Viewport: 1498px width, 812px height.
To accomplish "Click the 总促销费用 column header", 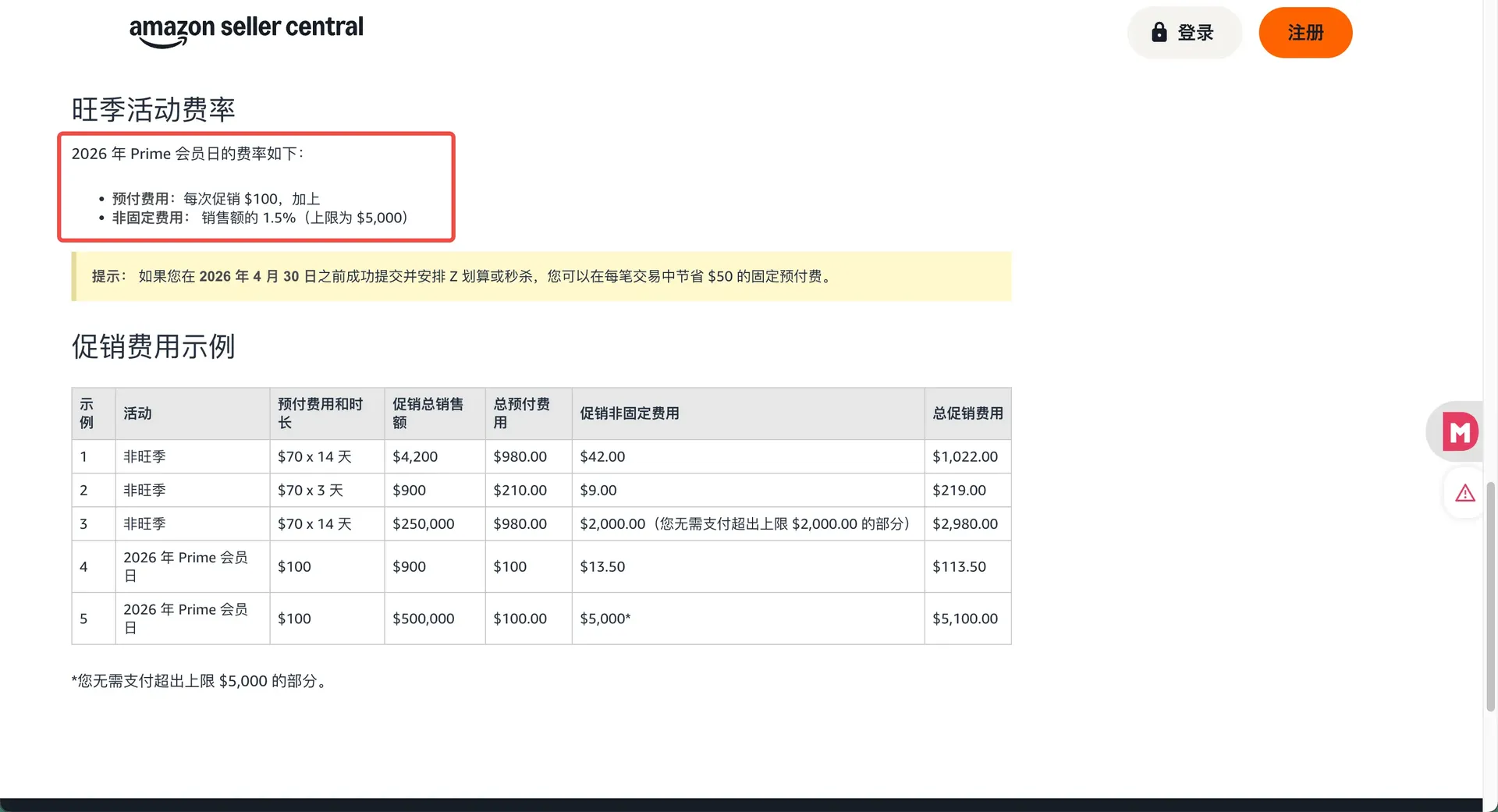I will point(967,413).
